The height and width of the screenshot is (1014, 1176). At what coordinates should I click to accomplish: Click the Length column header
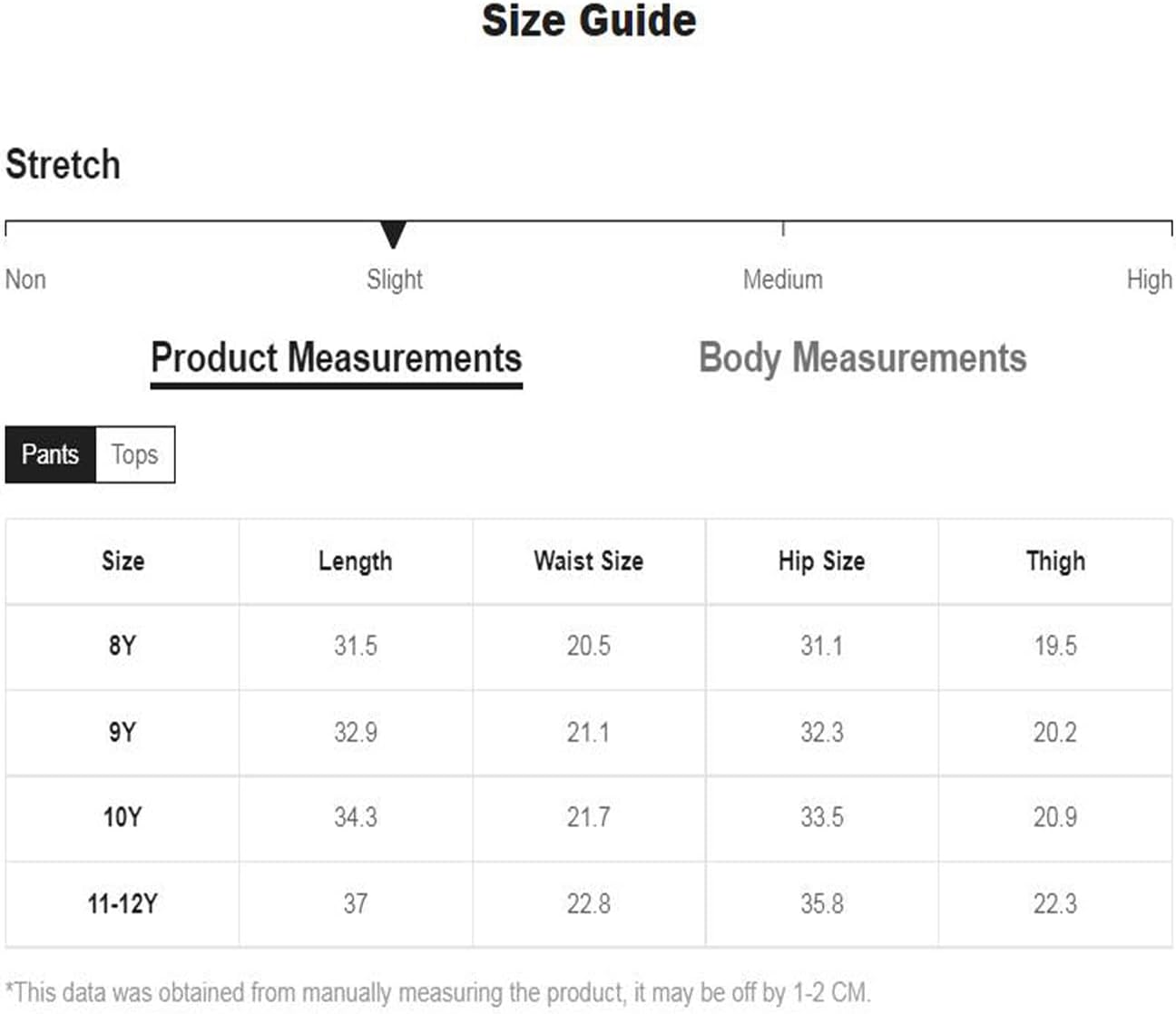pyautogui.click(x=356, y=561)
